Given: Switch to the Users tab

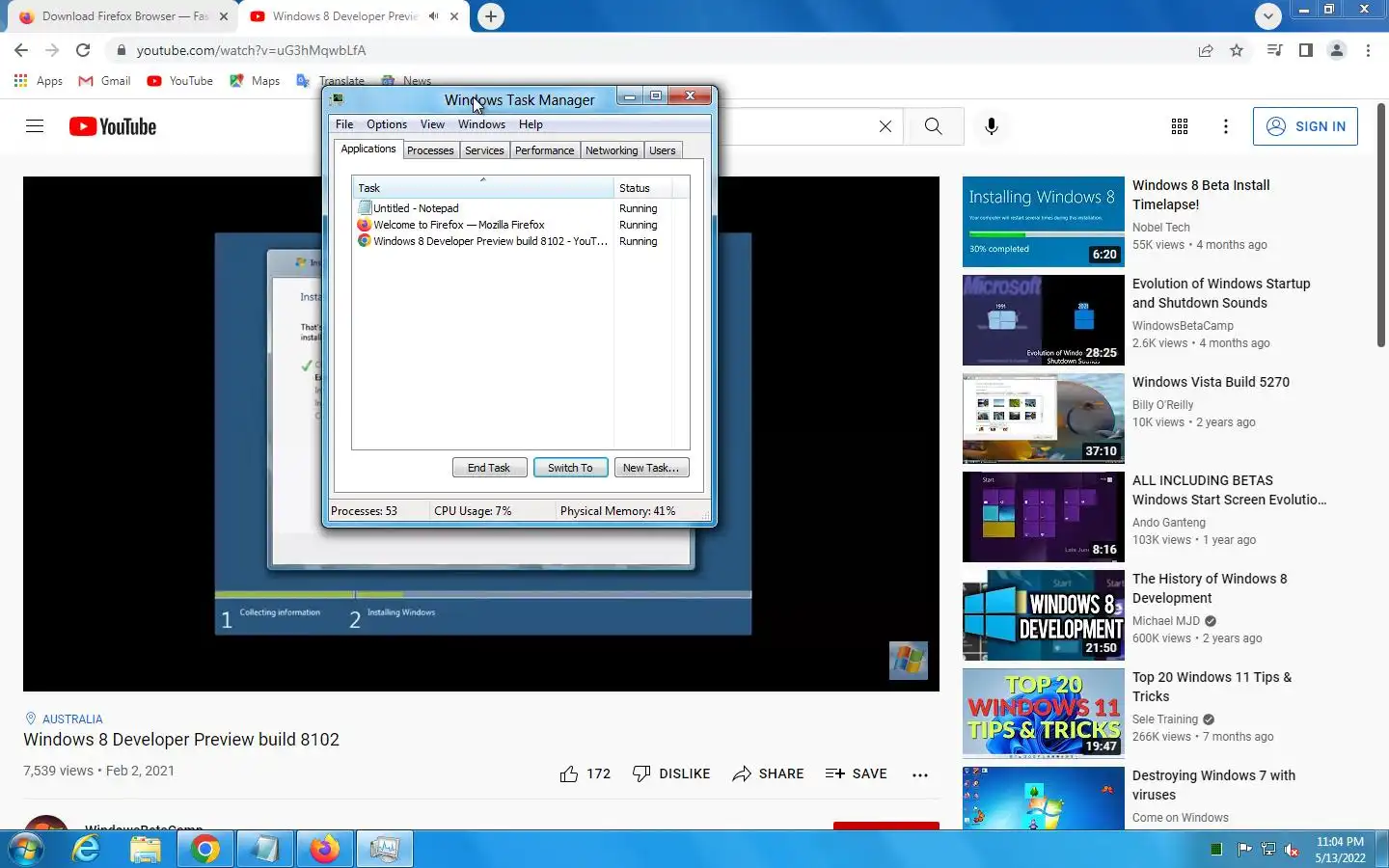Looking at the screenshot, I should [663, 150].
